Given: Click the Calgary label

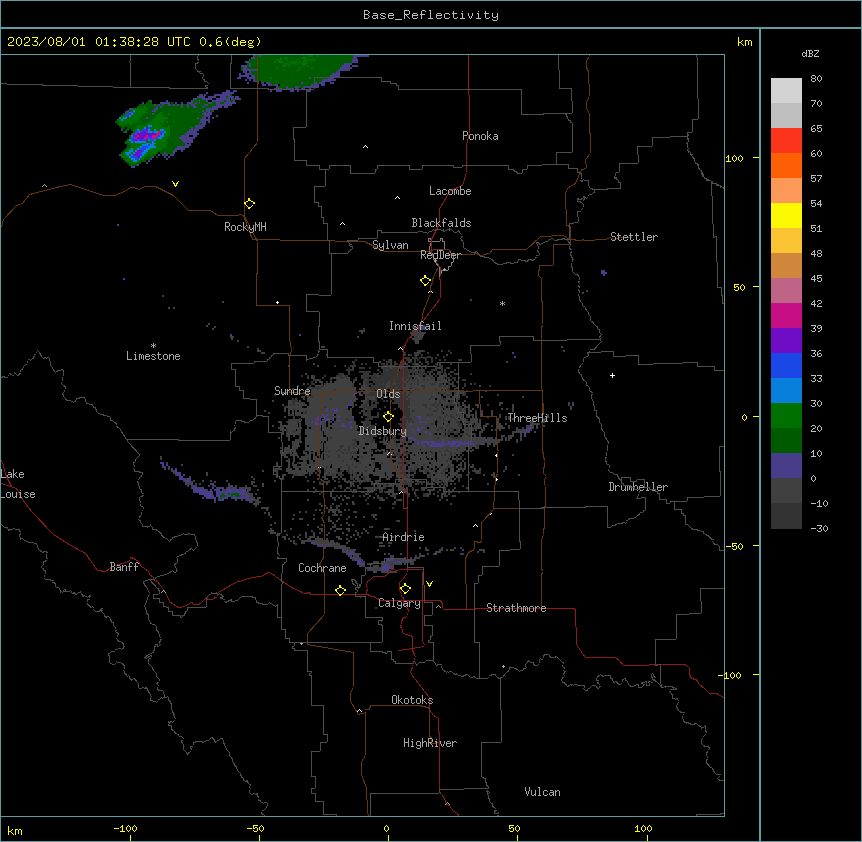Looking at the screenshot, I should 399,603.
